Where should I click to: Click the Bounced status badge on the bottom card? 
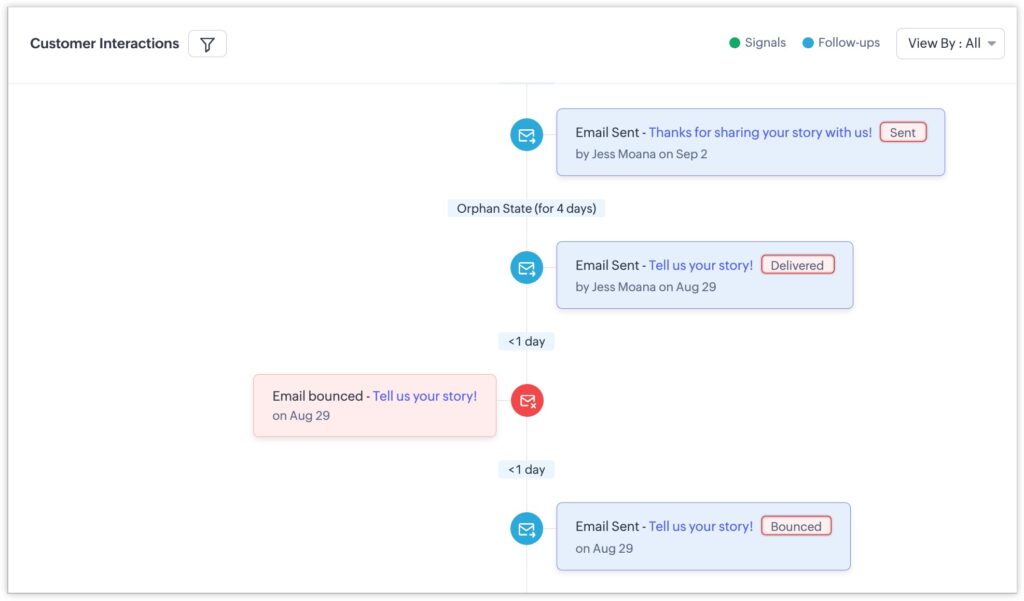pyautogui.click(x=796, y=525)
